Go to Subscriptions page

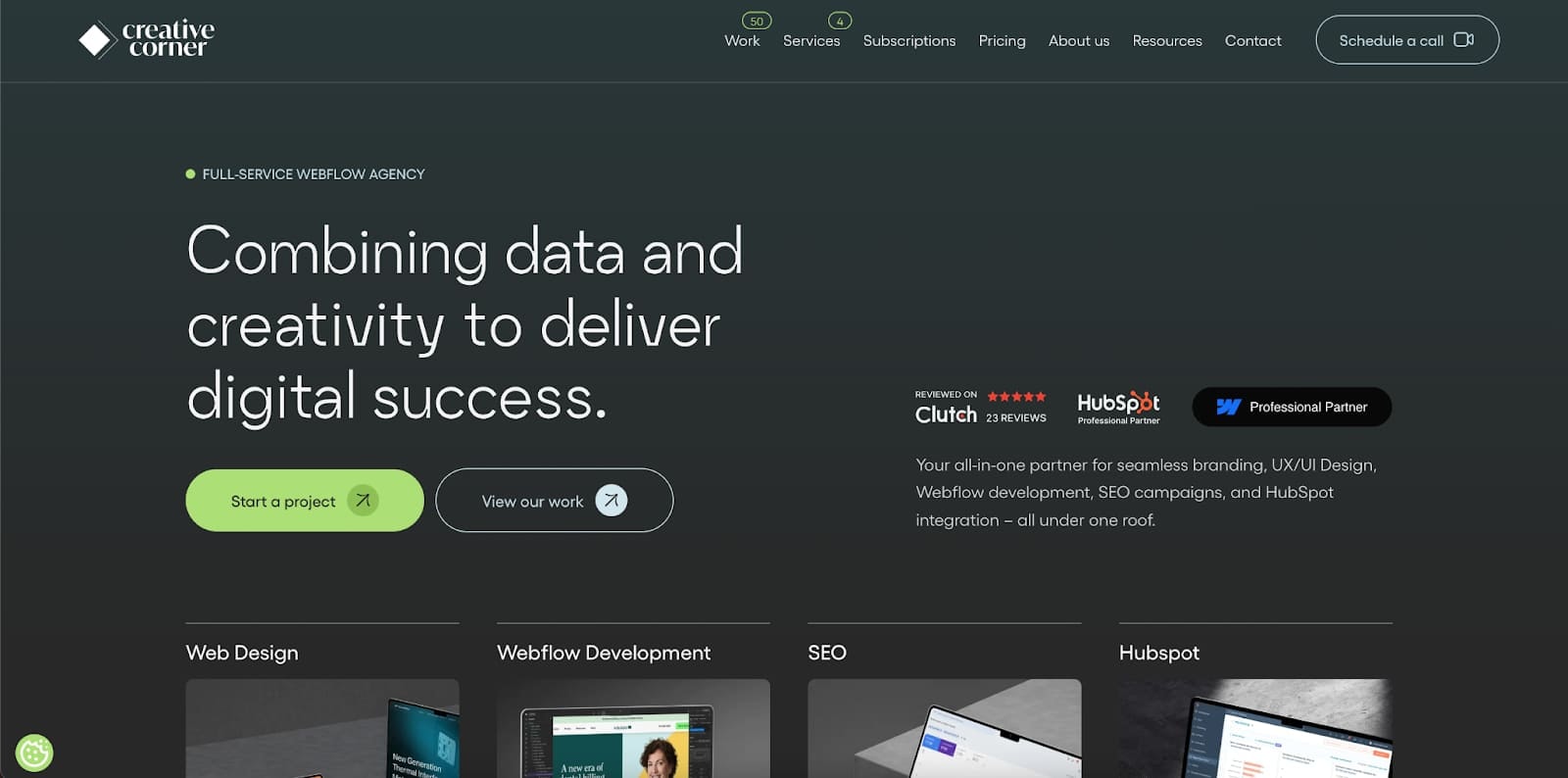pyautogui.click(x=909, y=41)
